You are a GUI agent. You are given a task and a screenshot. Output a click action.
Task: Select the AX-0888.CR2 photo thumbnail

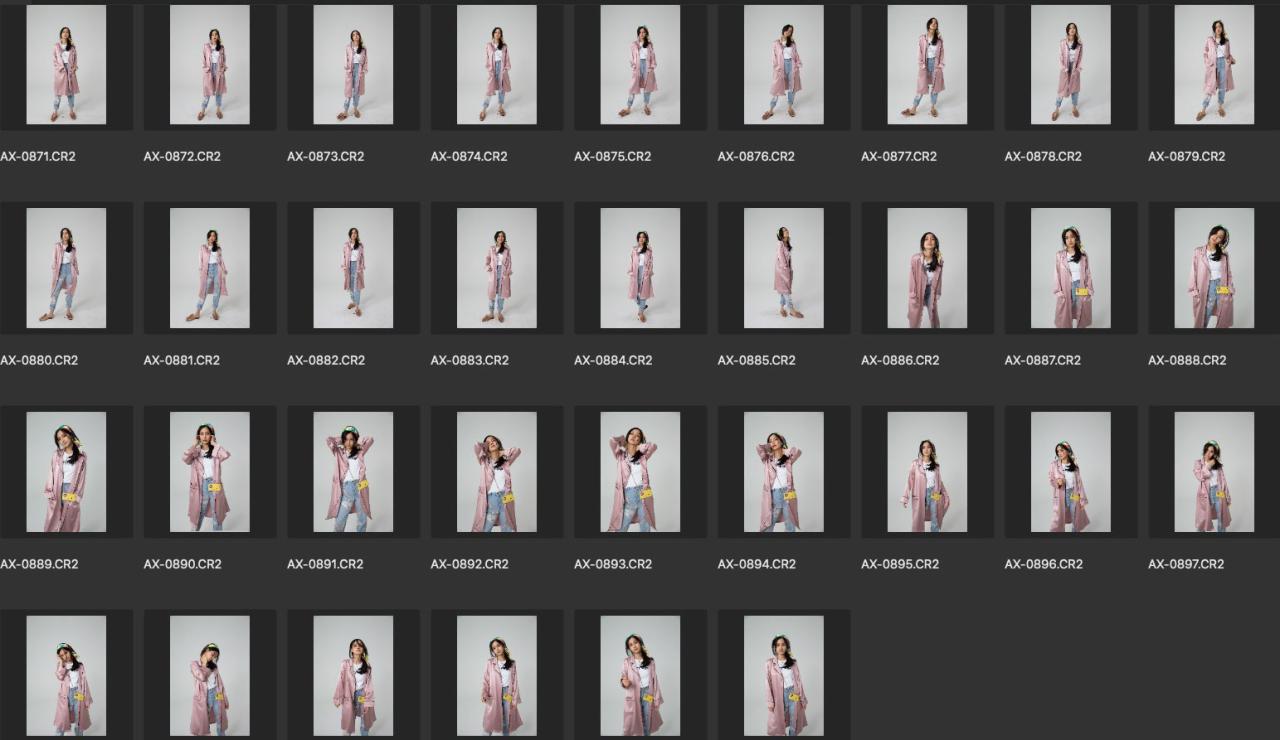pyautogui.click(x=1214, y=268)
